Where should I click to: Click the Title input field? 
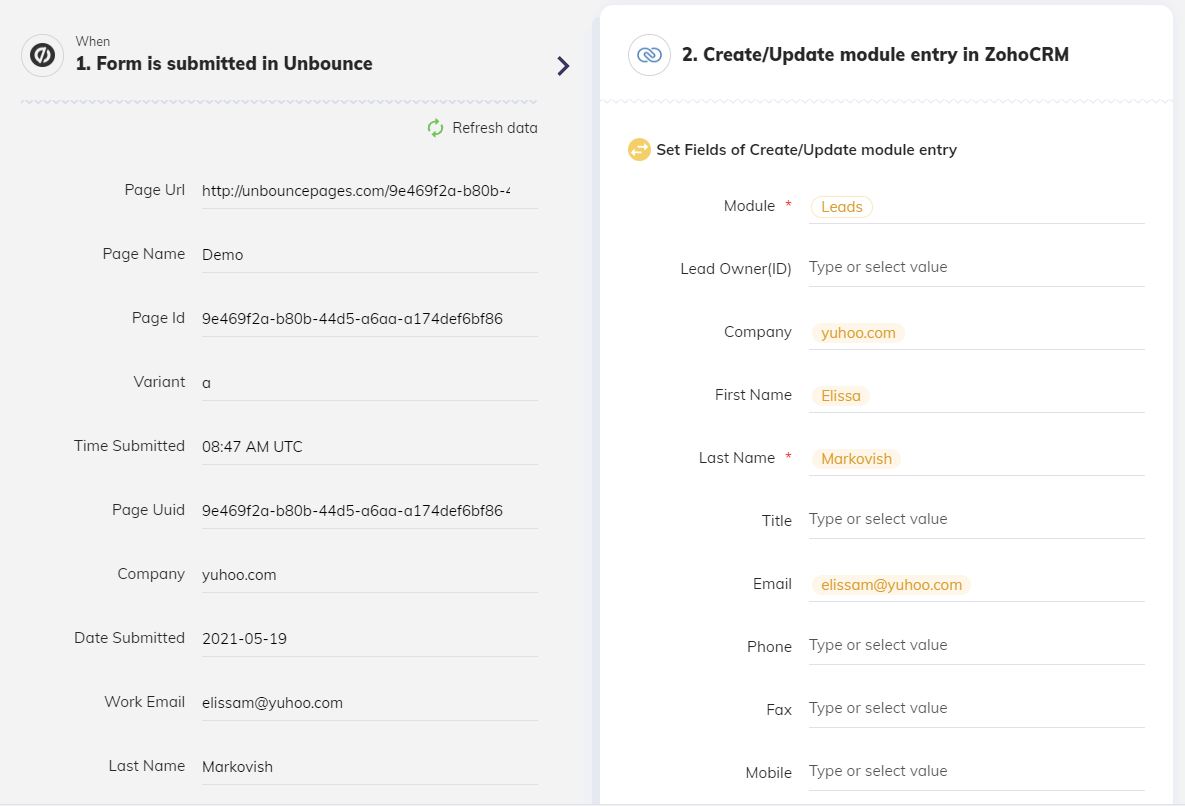(x=976, y=520)
